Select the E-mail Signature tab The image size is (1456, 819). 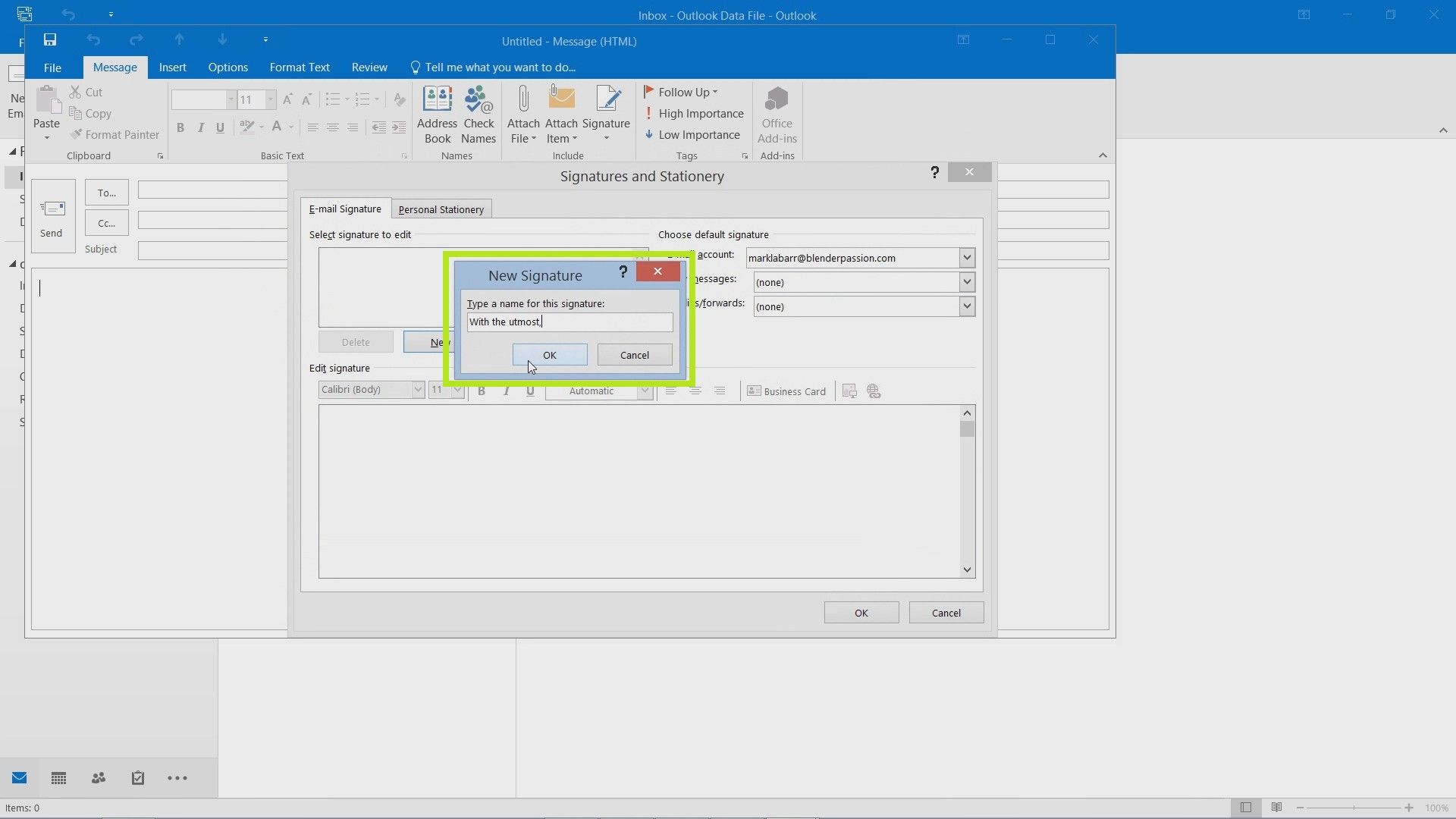click(344, 209)
